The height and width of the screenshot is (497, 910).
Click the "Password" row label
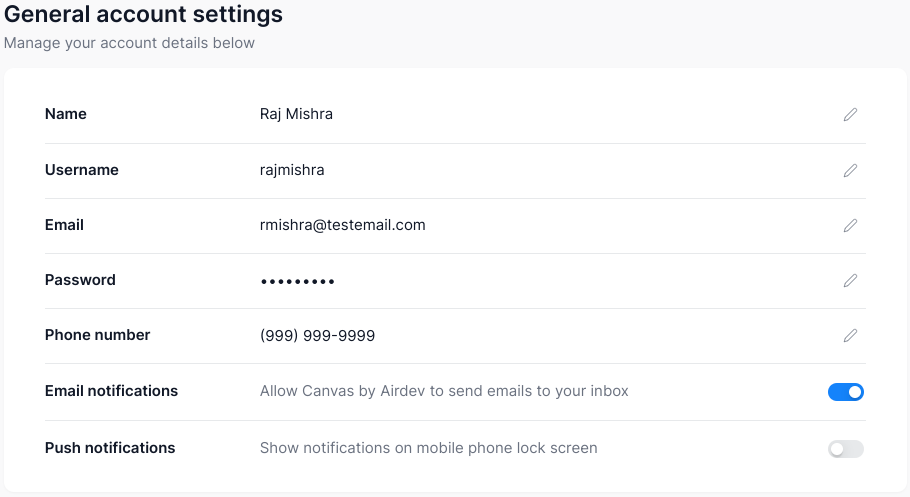pos(80,280)
